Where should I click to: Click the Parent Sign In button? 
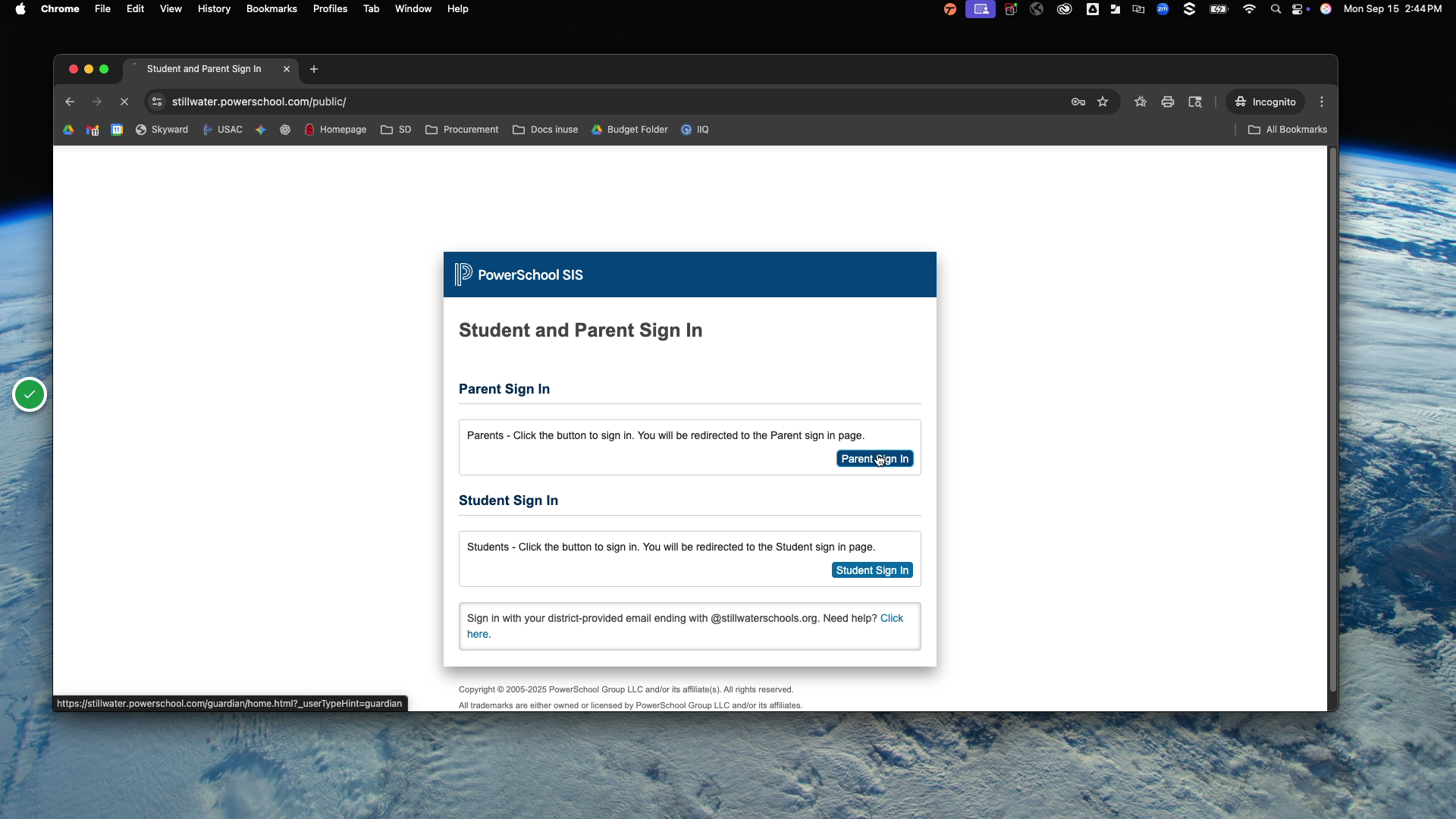874,459
